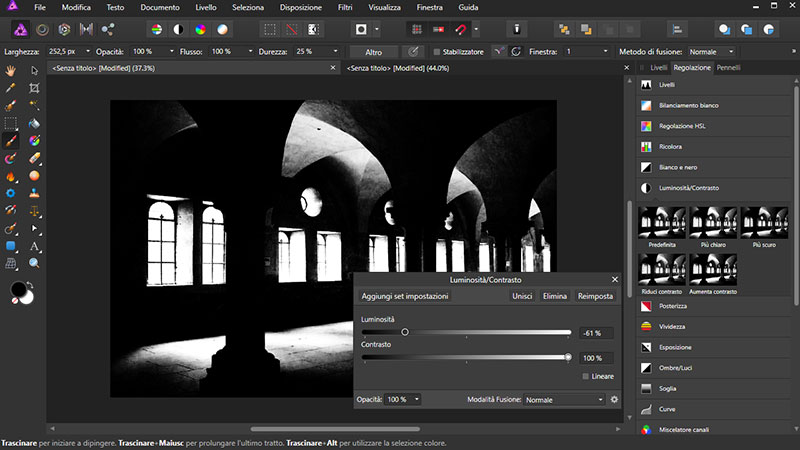Select the Zoom magnifier tool
Image resolution: width=800 pixels, height=450 pixels.
34,263
